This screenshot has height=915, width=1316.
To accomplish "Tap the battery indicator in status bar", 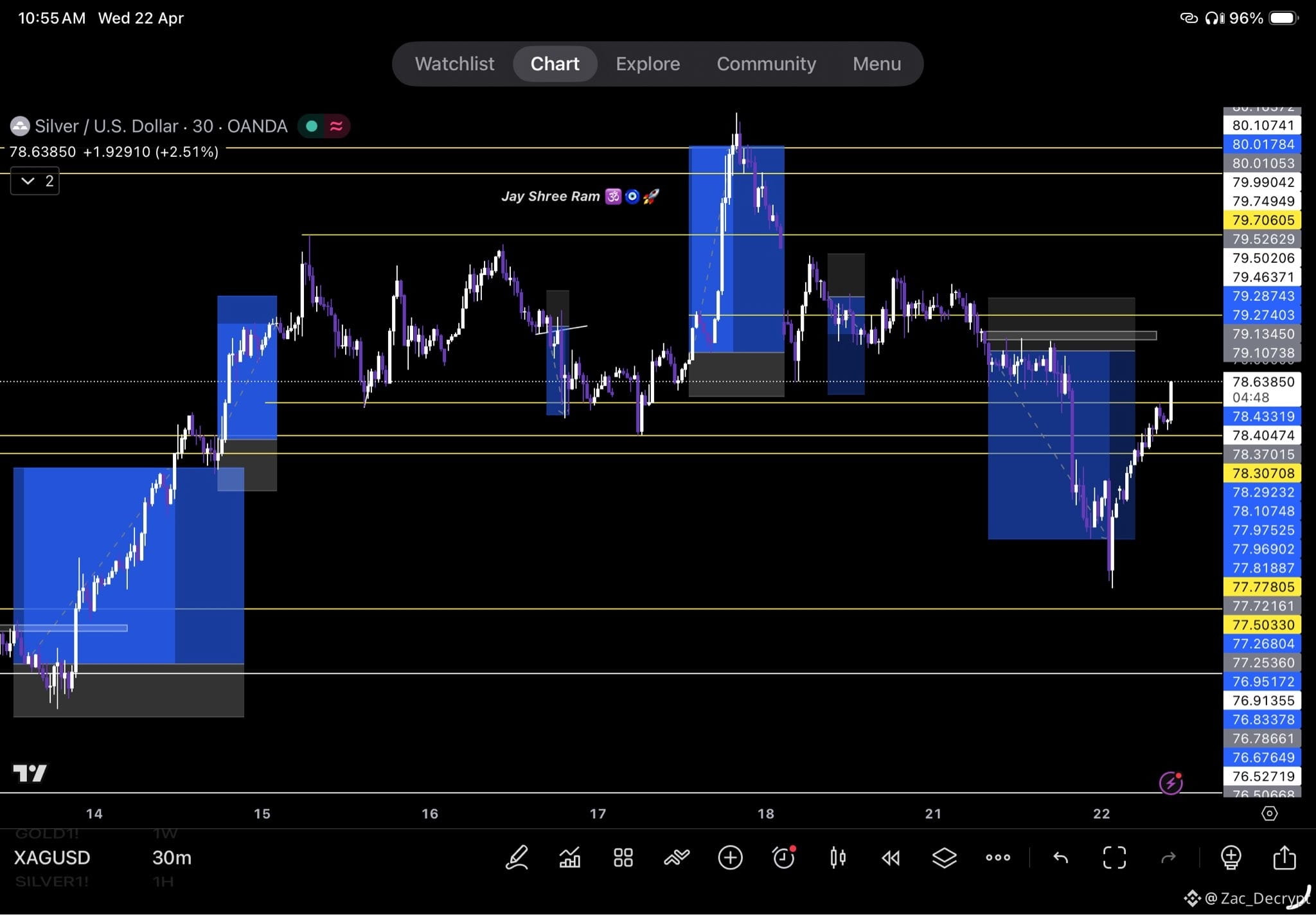I will coord(1284,18).
